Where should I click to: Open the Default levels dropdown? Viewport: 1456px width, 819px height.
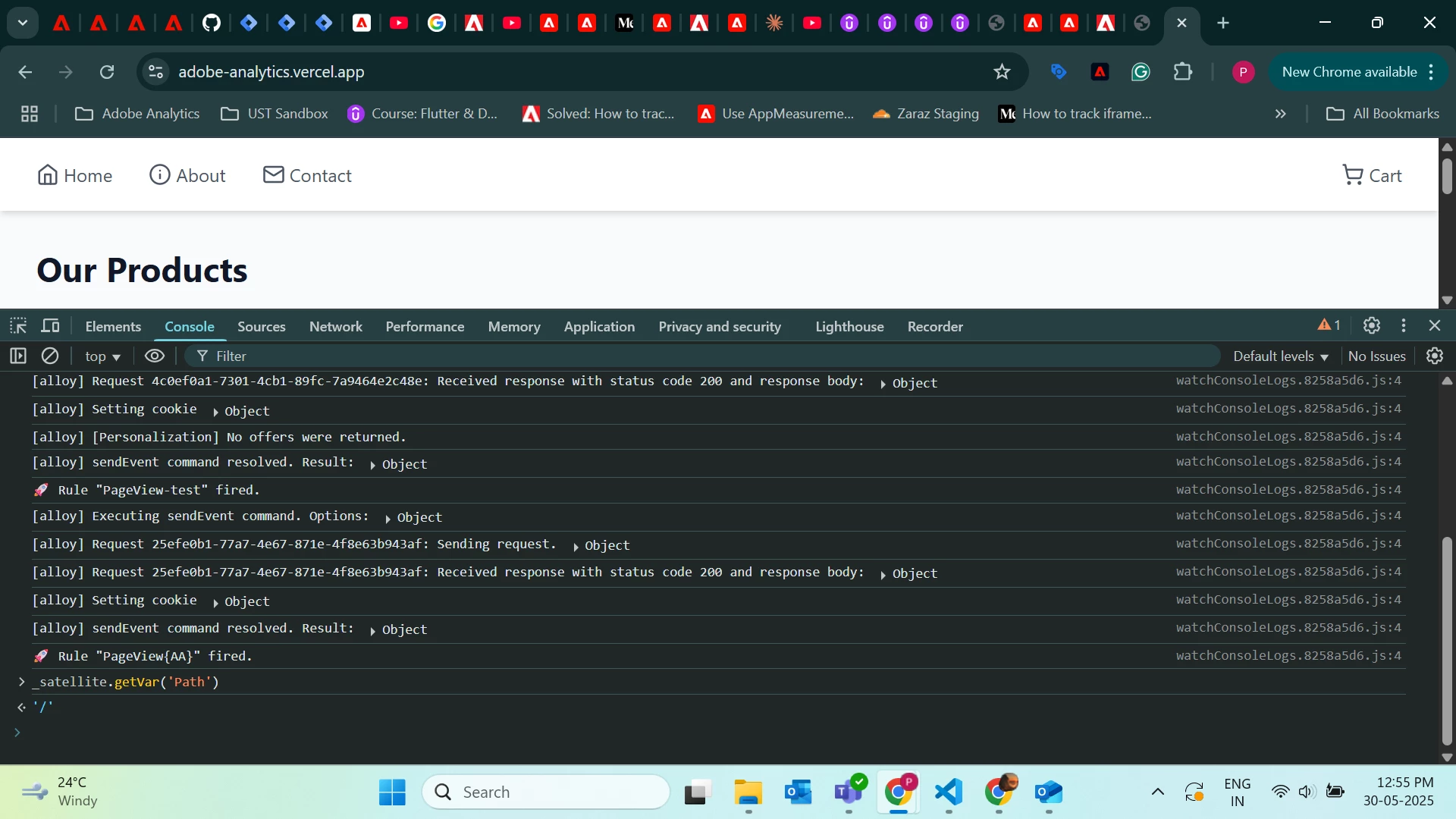pos(1280,356)
